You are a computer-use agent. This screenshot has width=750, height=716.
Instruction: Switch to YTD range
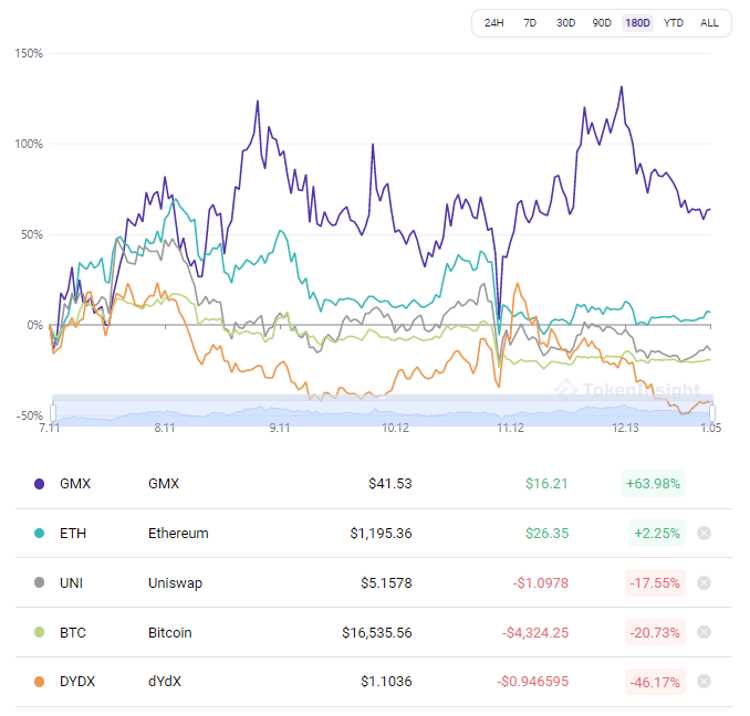click(x=674, y=23)
